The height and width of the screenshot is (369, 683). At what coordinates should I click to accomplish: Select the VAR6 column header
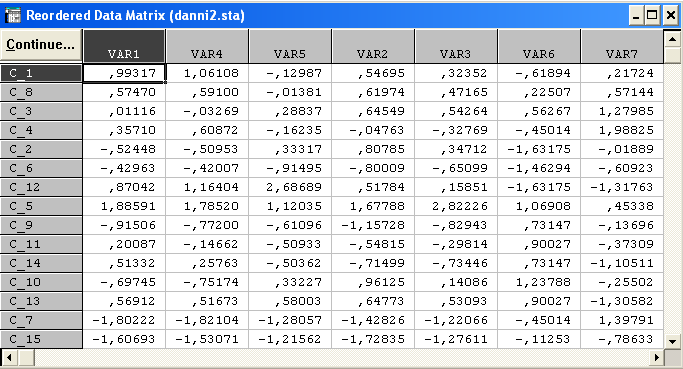pos(539,46)
